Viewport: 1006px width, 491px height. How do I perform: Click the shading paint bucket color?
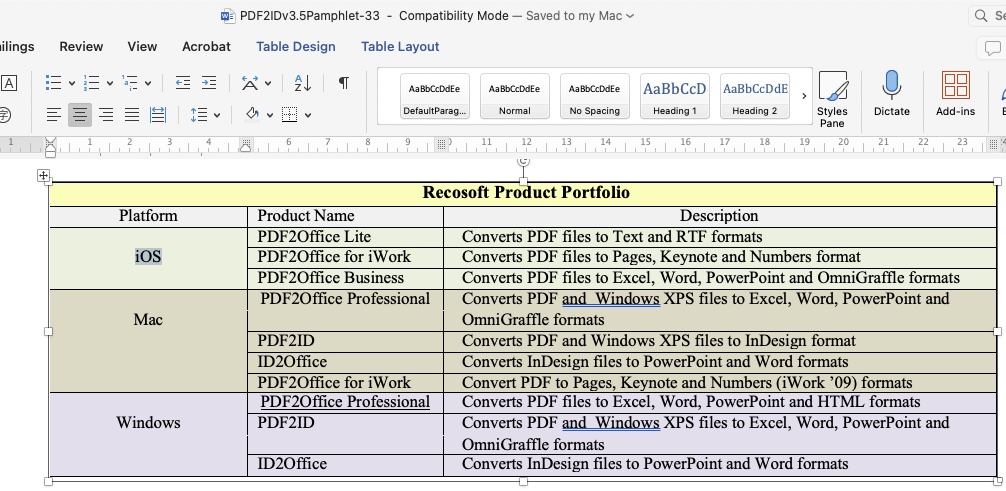coord(252,115)
